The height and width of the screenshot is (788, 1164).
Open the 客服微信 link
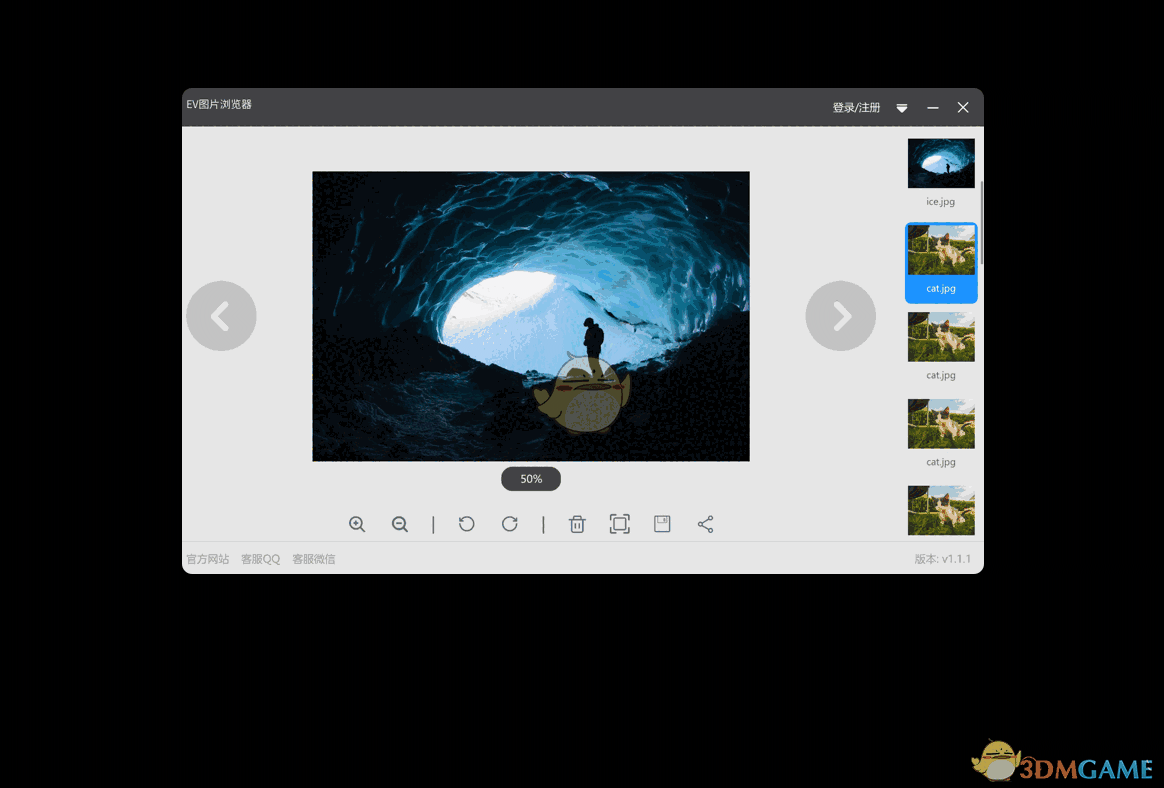tap(313, 559)
